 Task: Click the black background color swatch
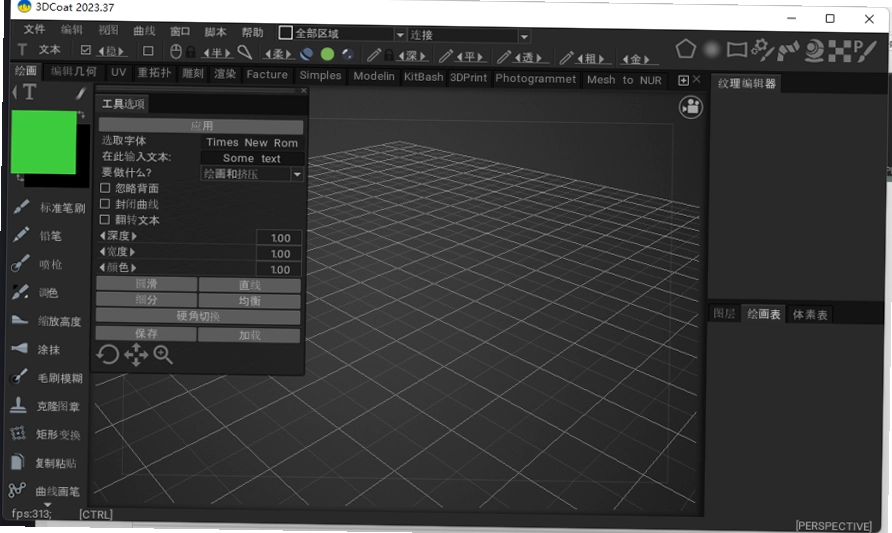83,154
